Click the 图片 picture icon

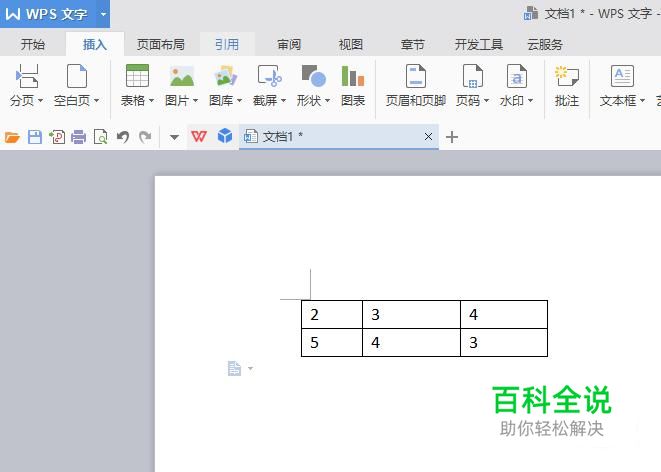coord(182,76)
